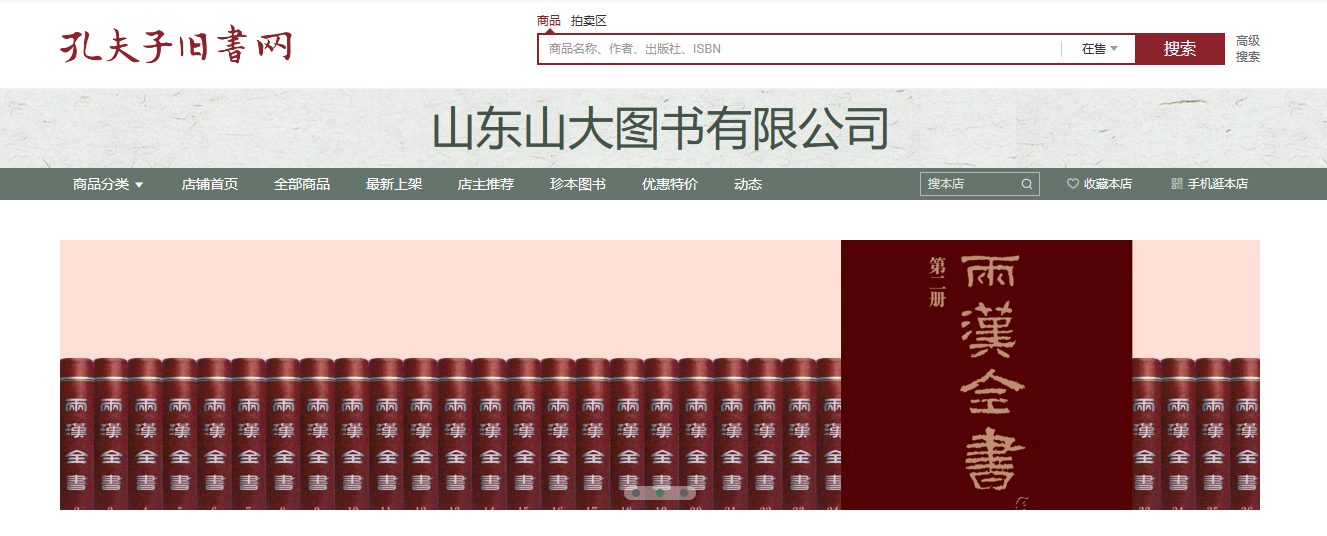Open the 珍本图书 section
1327x536 pixels.
coord(578,184)
